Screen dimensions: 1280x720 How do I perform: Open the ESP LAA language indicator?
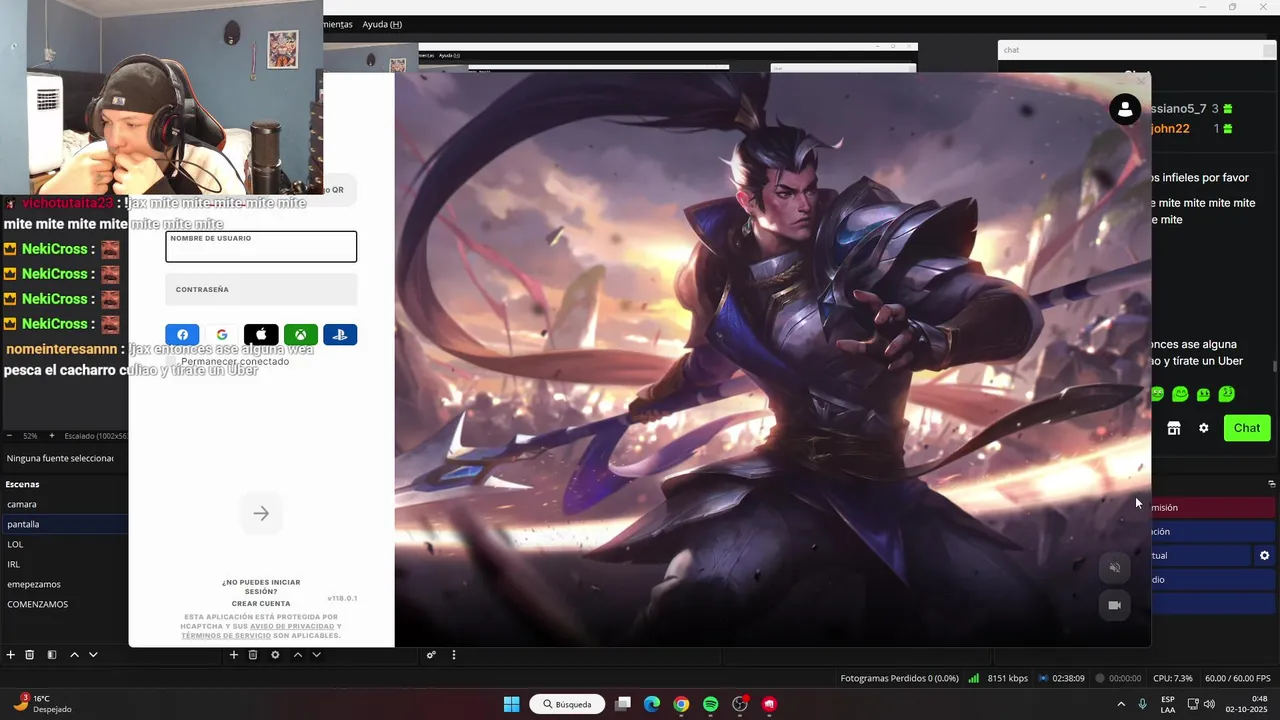[x=1168, y=704]
